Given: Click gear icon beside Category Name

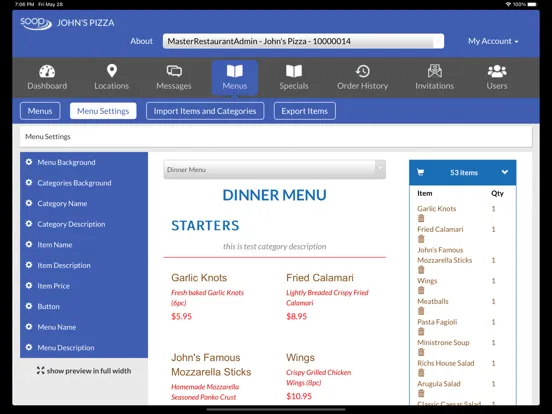Looking at the screenshot, I should click(29, 203).
